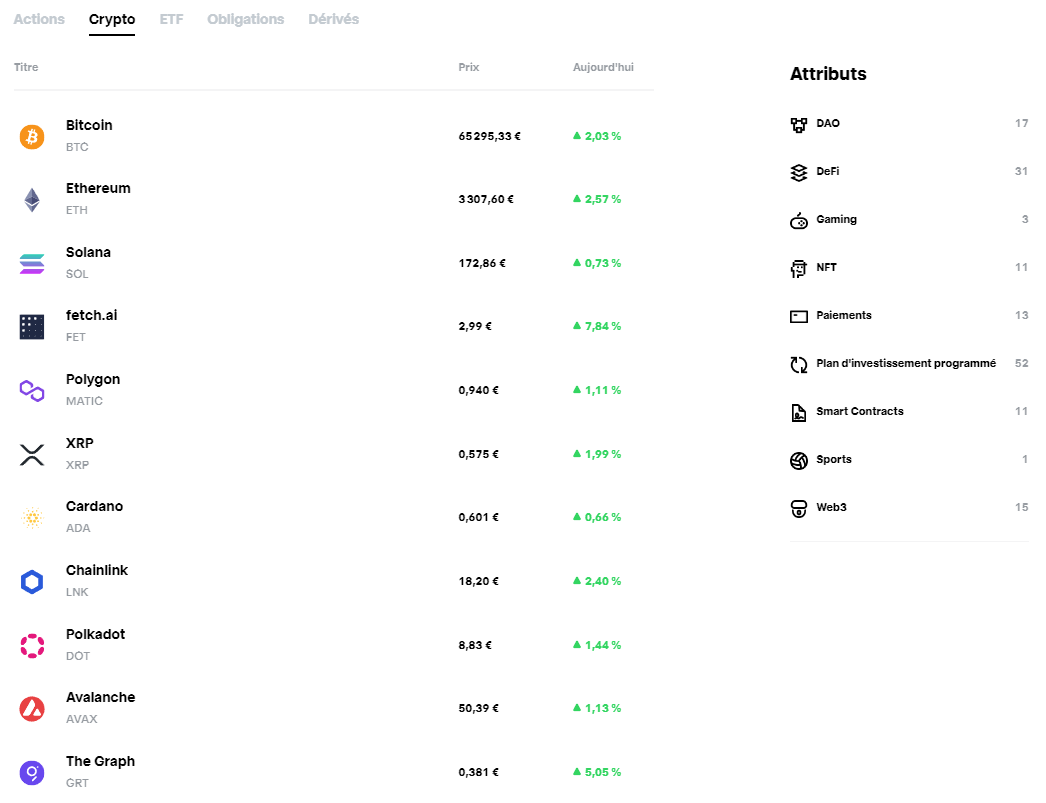Click Cardano price 0,601 €
This screenshot has height=803, width=1046.
(478, 518)
